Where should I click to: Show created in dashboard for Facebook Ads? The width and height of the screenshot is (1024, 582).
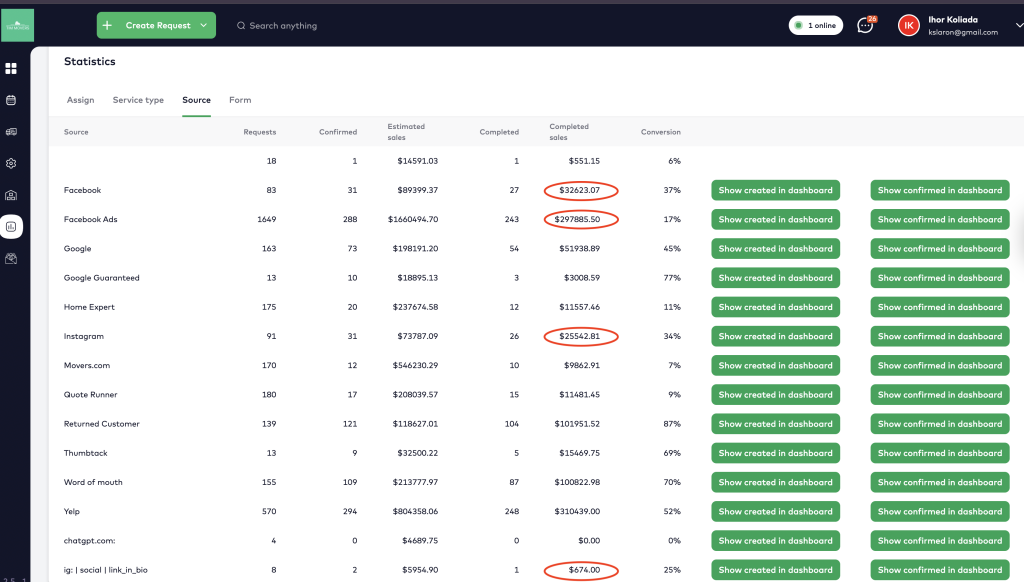click(775, 219)
